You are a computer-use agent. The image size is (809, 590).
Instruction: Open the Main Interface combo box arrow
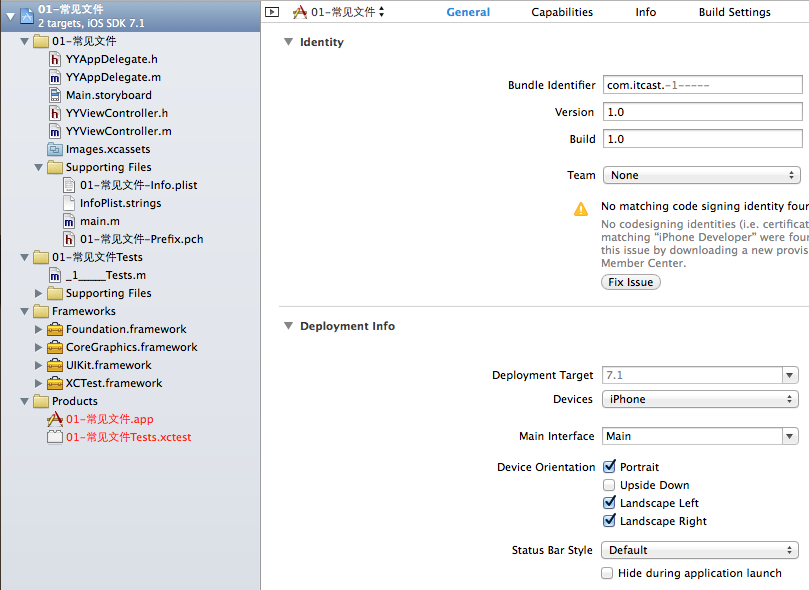pos(789,436)
